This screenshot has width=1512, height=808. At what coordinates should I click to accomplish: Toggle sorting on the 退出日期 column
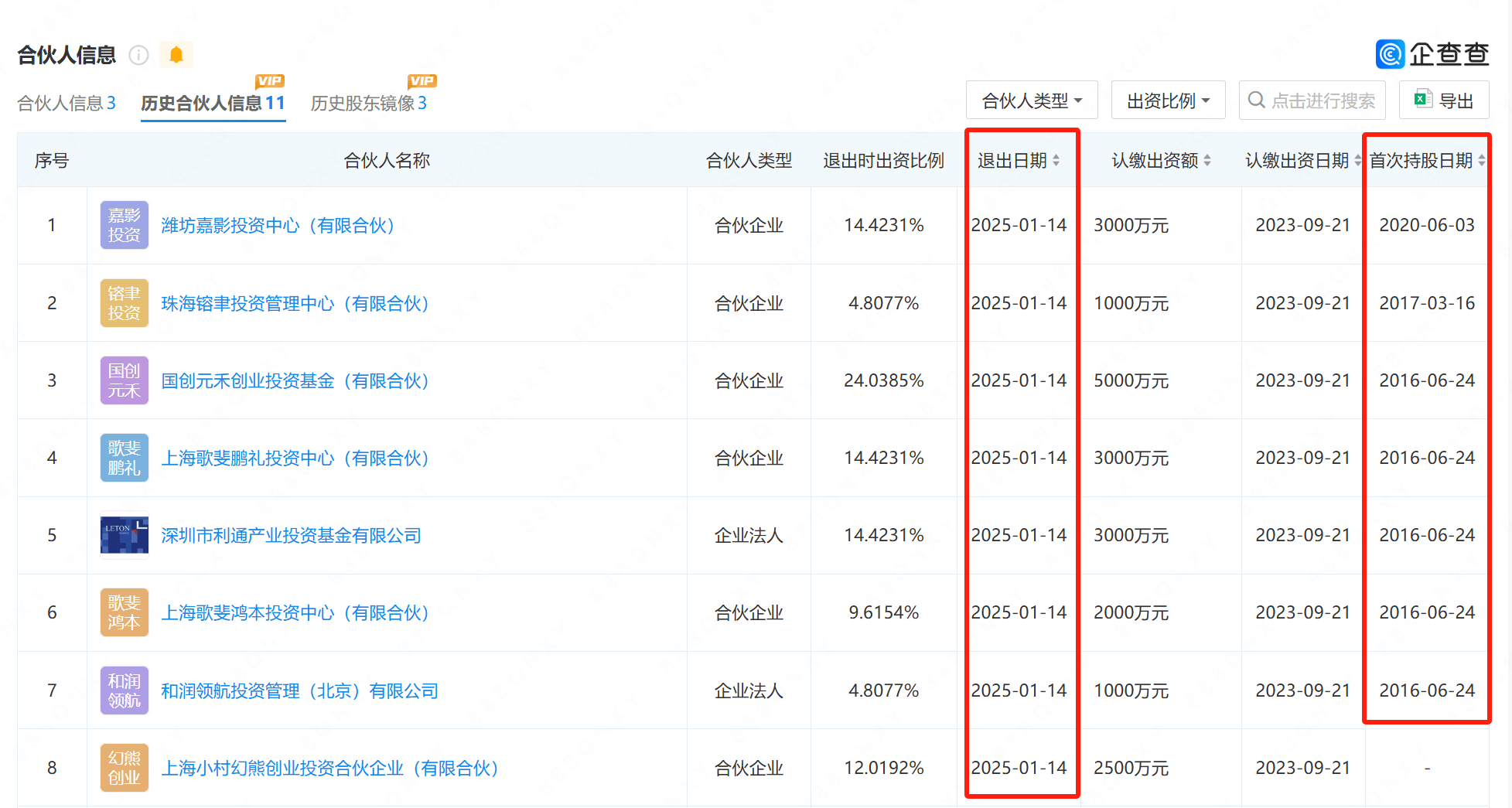tap(1057, 160)
